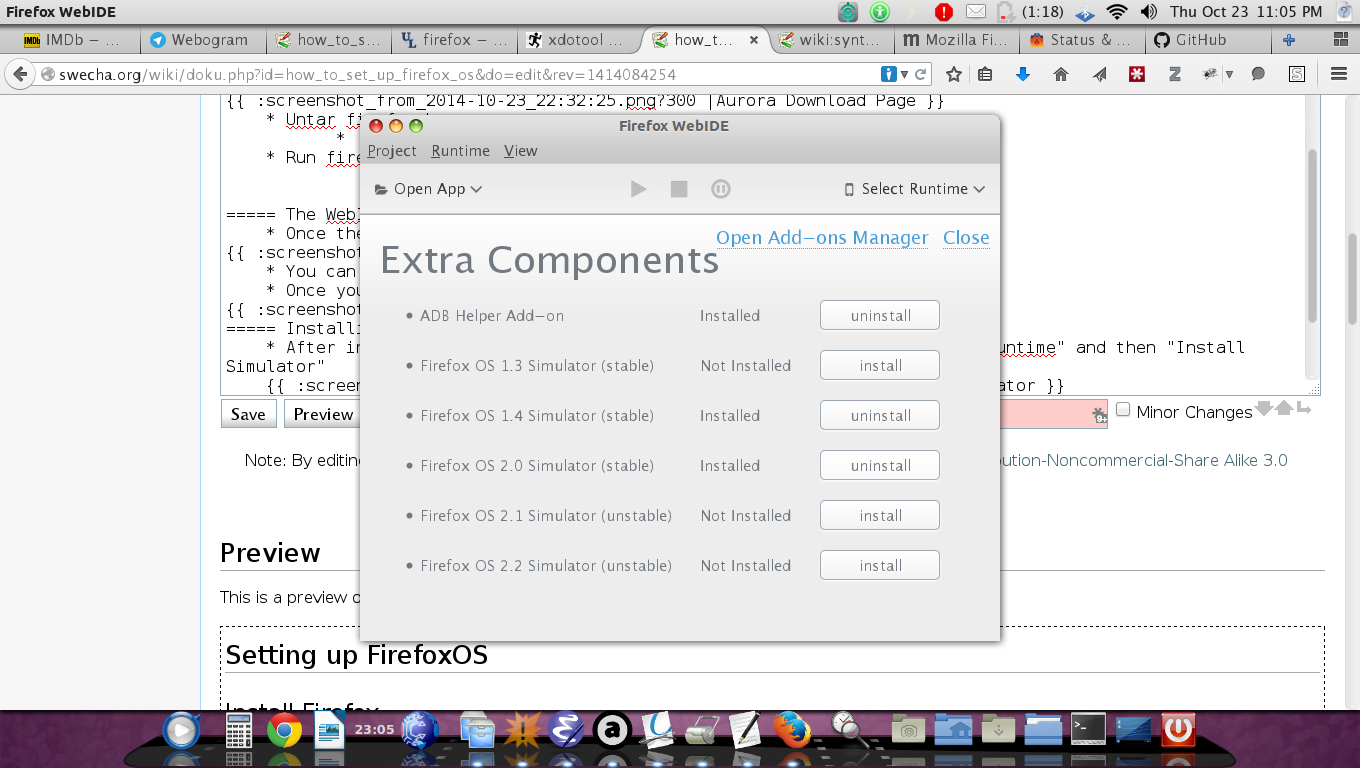Install Firefox OS 1.3 Simulator
This screenshot has height=768, width=1360.
880,366
